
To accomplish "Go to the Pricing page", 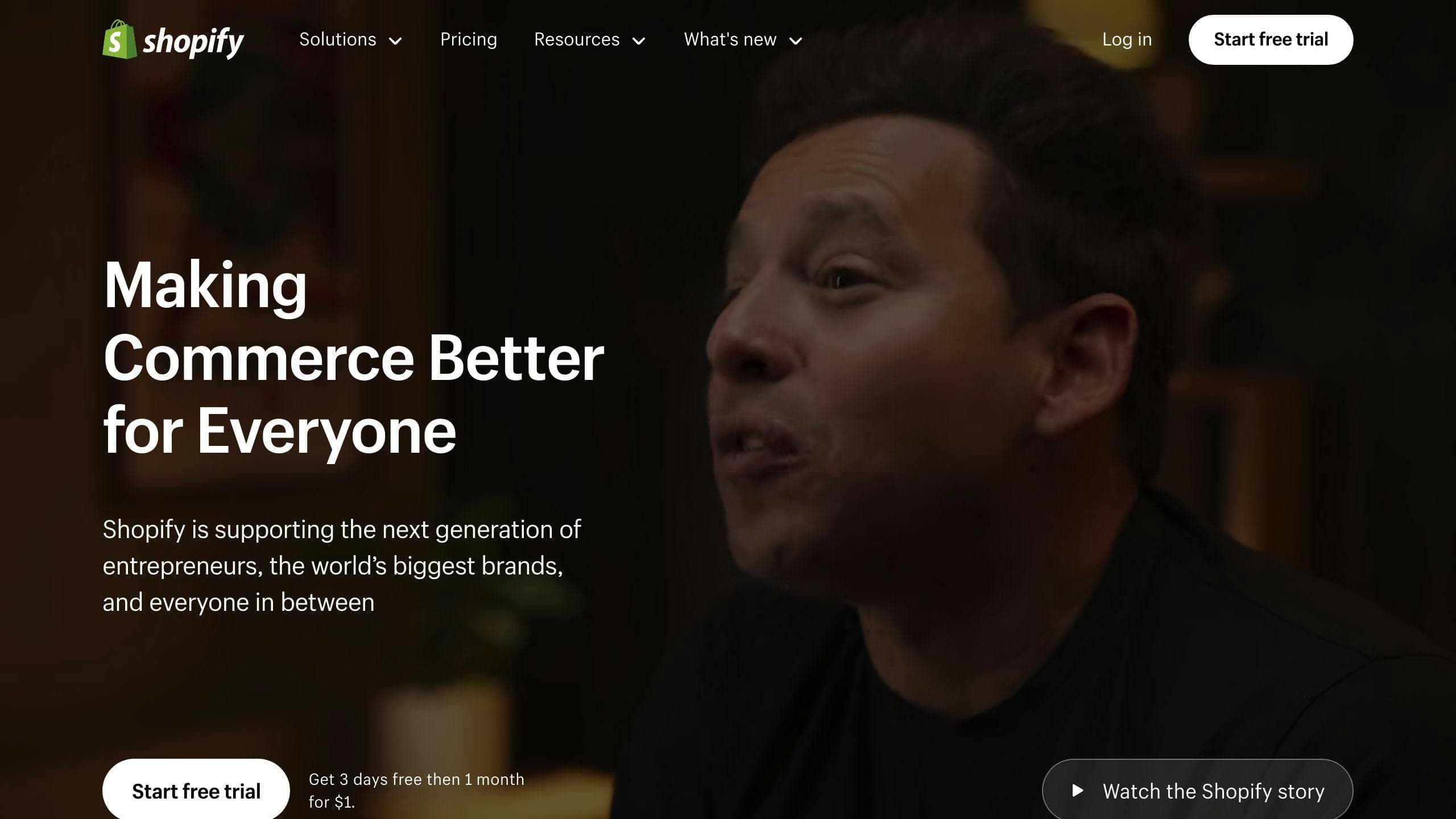I will click(468, 39).
